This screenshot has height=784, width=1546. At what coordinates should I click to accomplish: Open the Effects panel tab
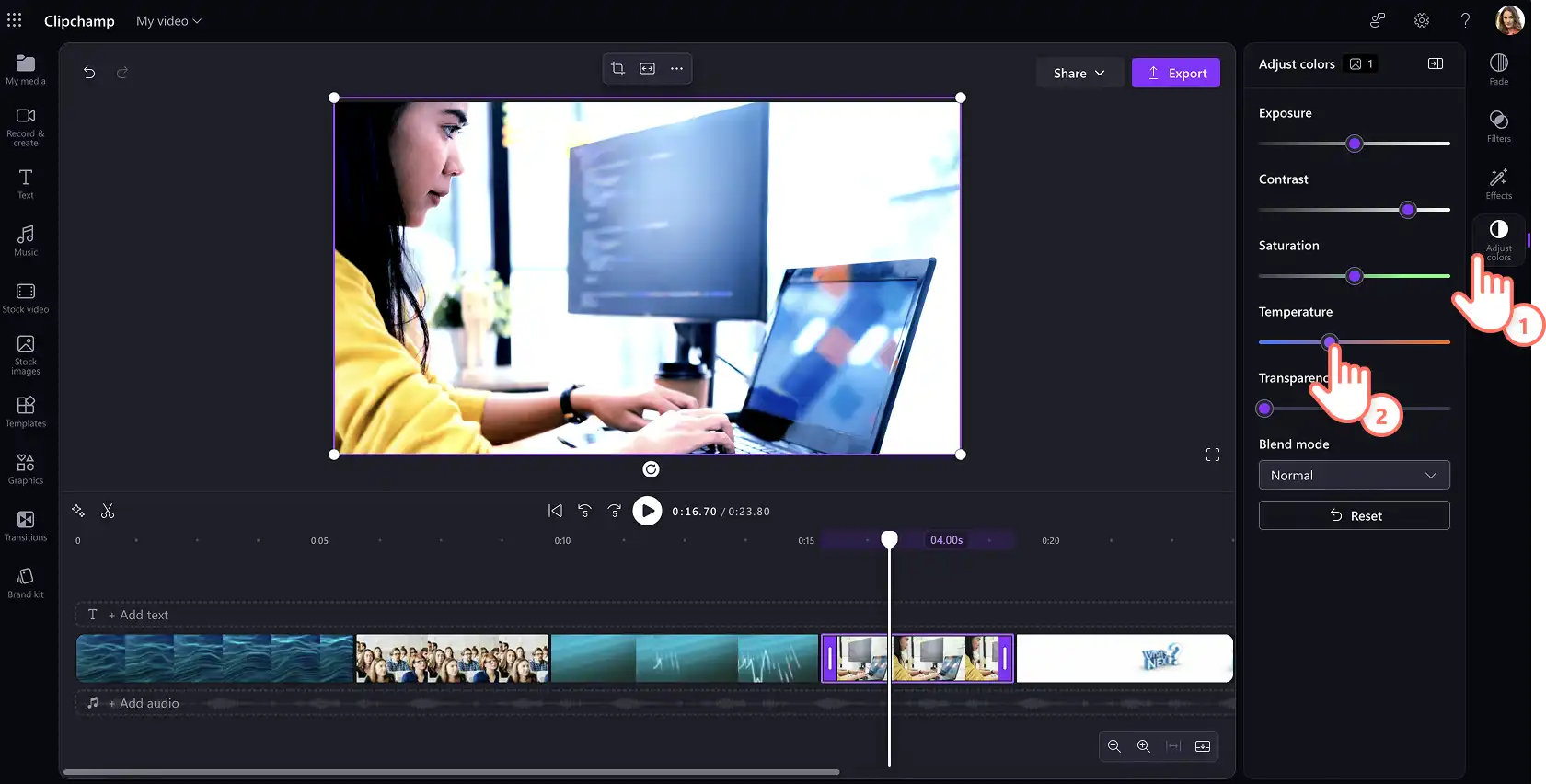pyautogui.click(x=1499, y=183)
